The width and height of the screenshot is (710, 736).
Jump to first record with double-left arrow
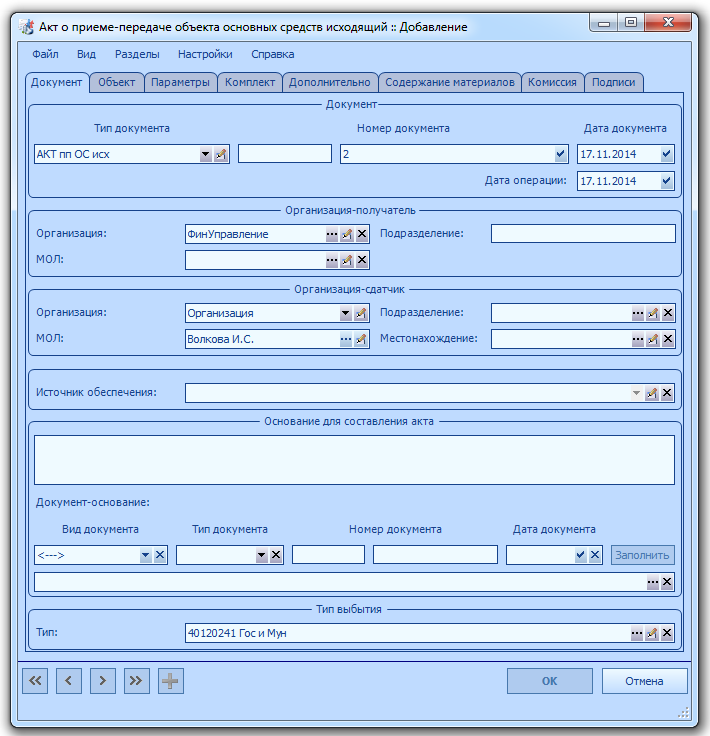[35, 681]
